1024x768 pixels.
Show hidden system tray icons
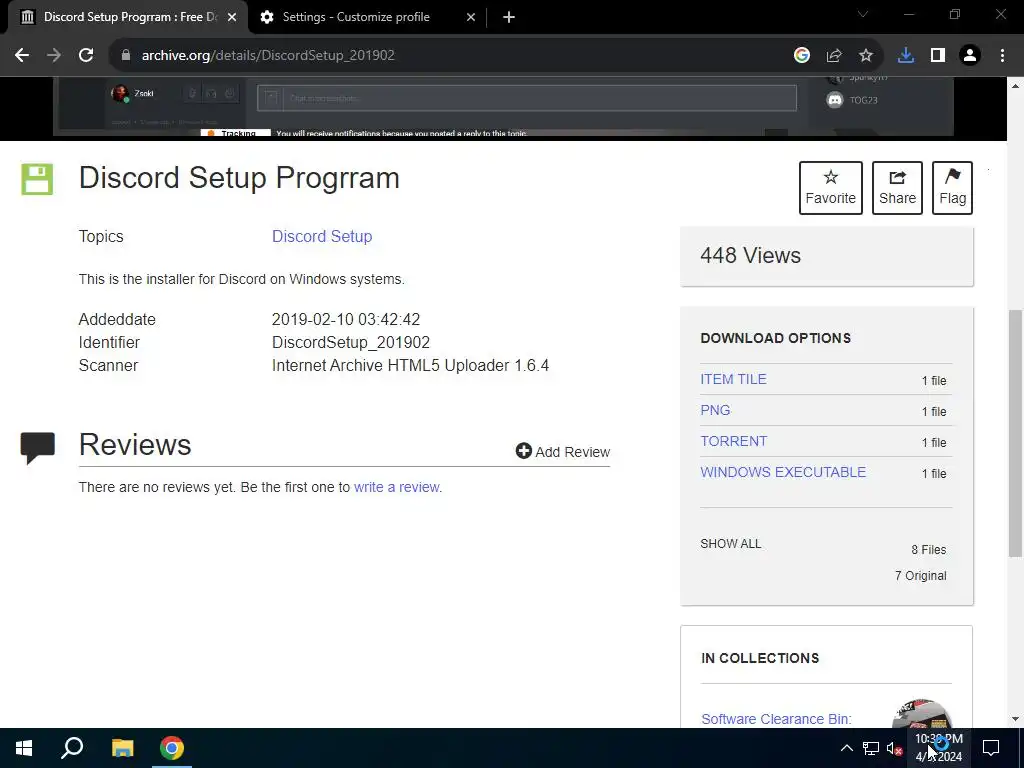tap(846, 748)
